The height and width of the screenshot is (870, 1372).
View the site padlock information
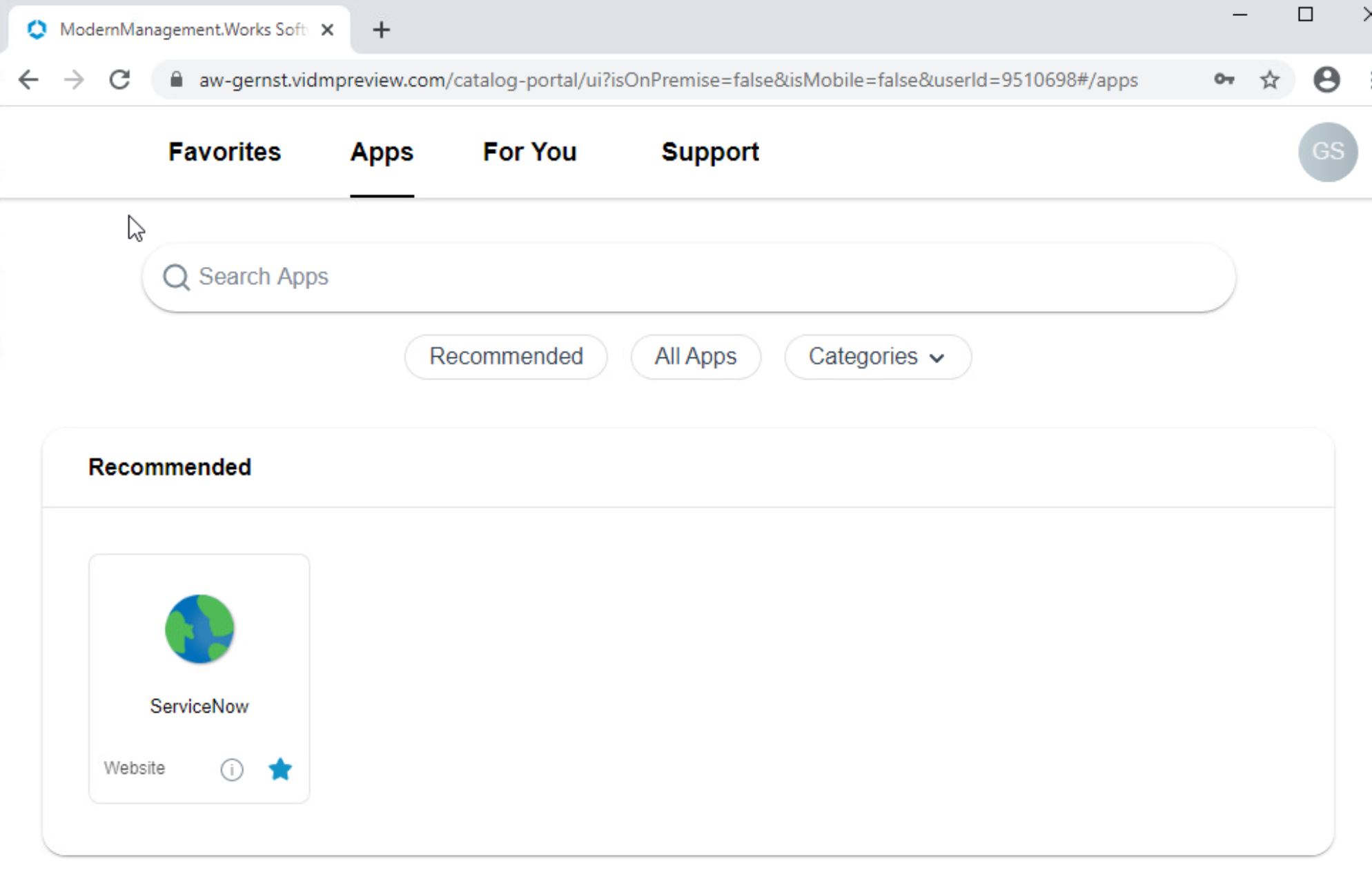pos(177,80)
